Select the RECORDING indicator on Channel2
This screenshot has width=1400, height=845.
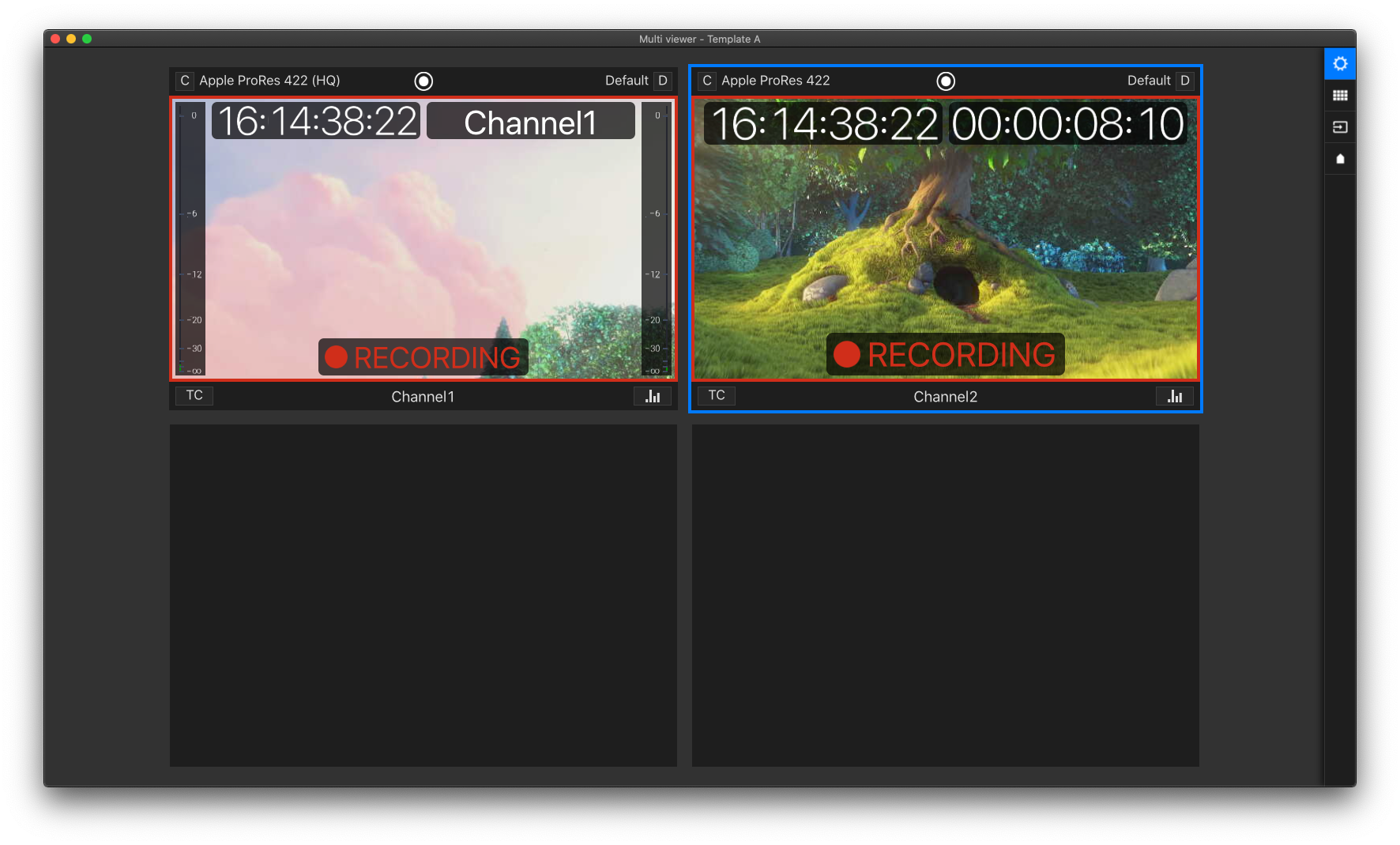tap(946, 354)
